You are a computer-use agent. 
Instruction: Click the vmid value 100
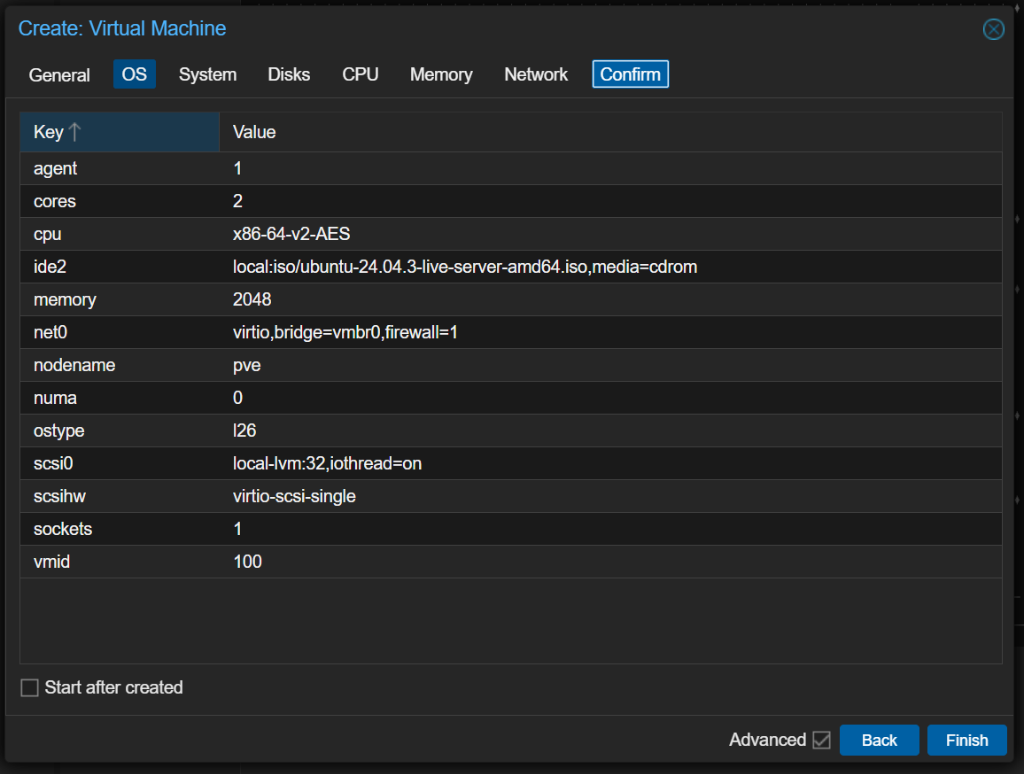(248, 562)
